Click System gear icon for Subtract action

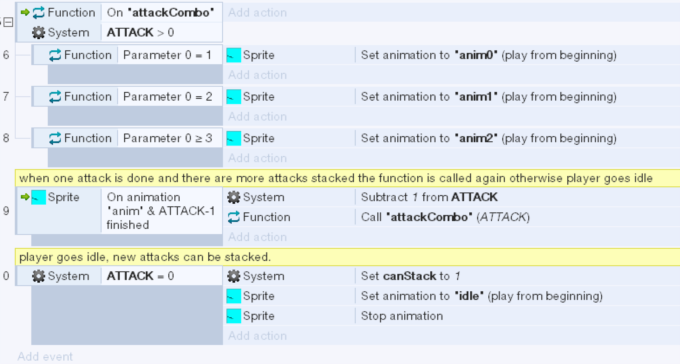[x=234, y=197]
